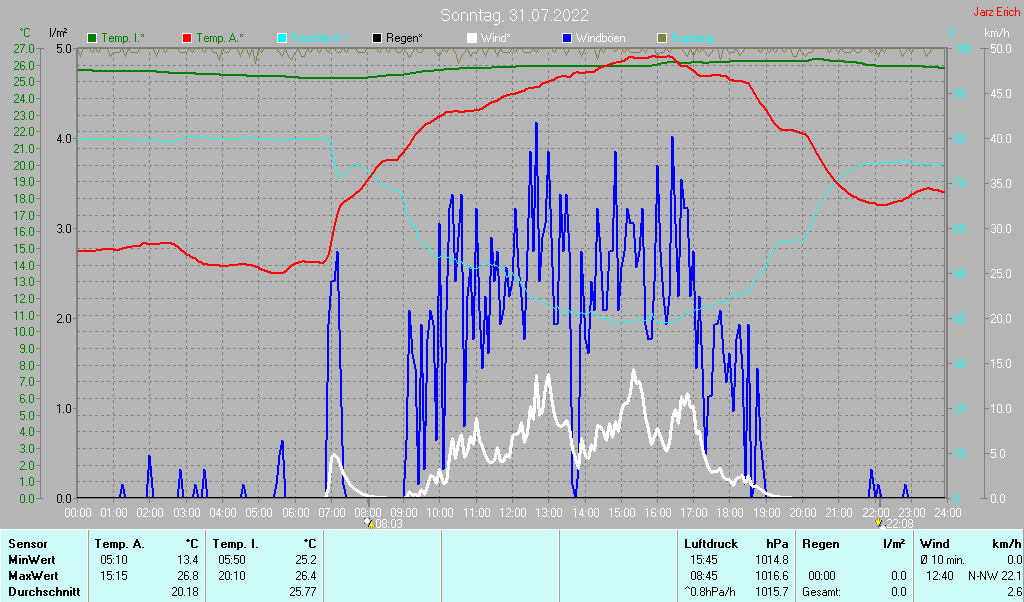This screenshot has height=602, width=1024.
Task: Click the '22:08' sunset time text
Action: 899,524
